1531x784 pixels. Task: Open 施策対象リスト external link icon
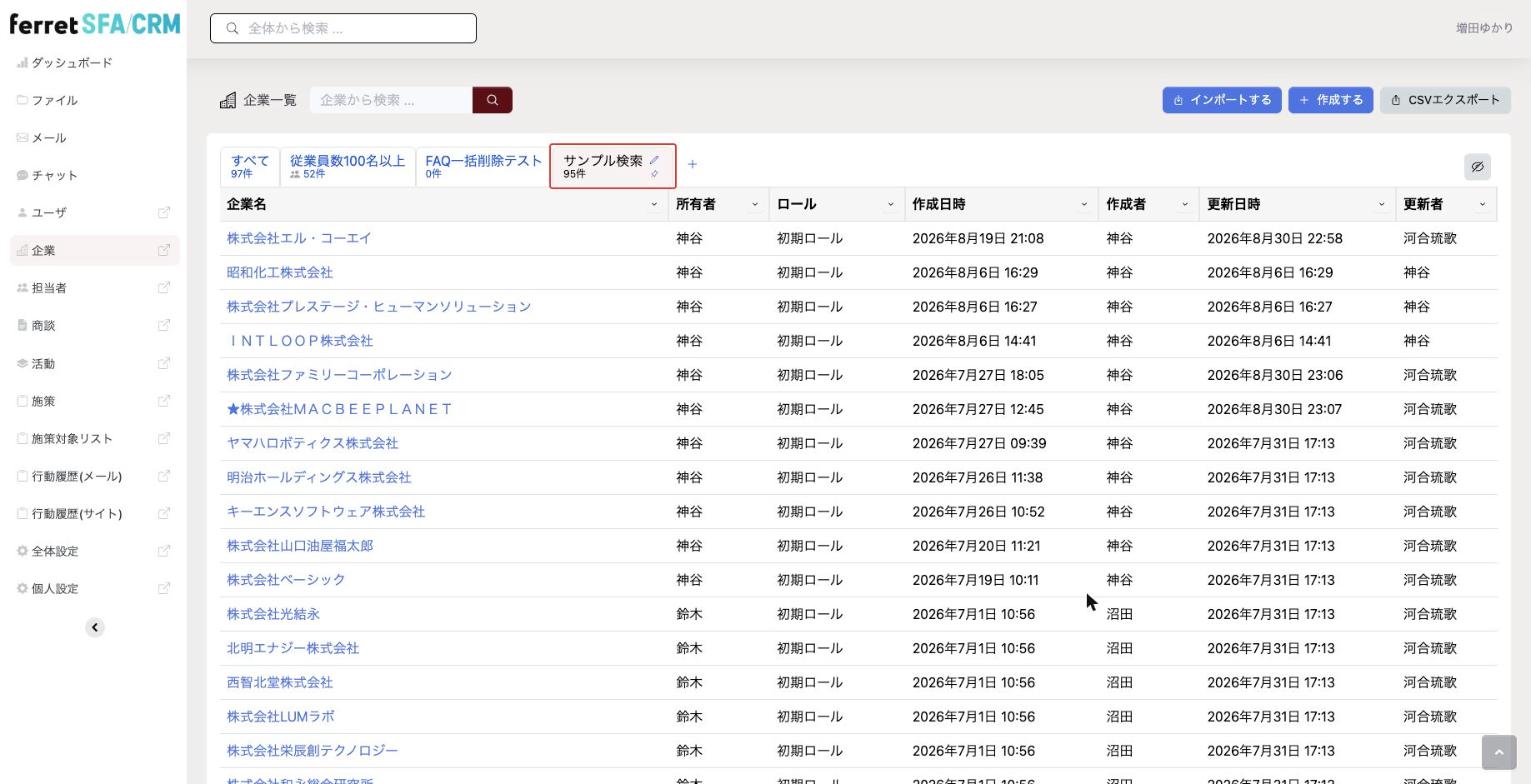click(164, 438)
